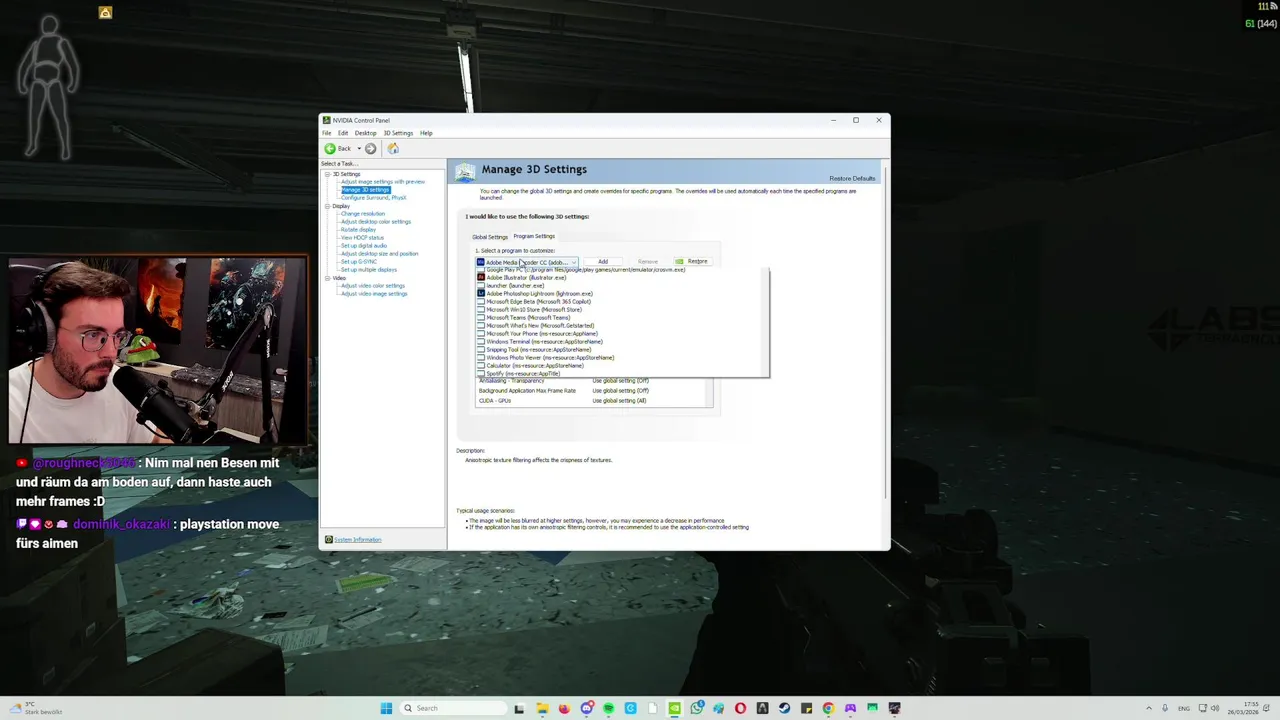The width and height of the screenshot is (1280, 720).
Task: Click the Manage 3D Settings header icon
Action: click(465, 172)
